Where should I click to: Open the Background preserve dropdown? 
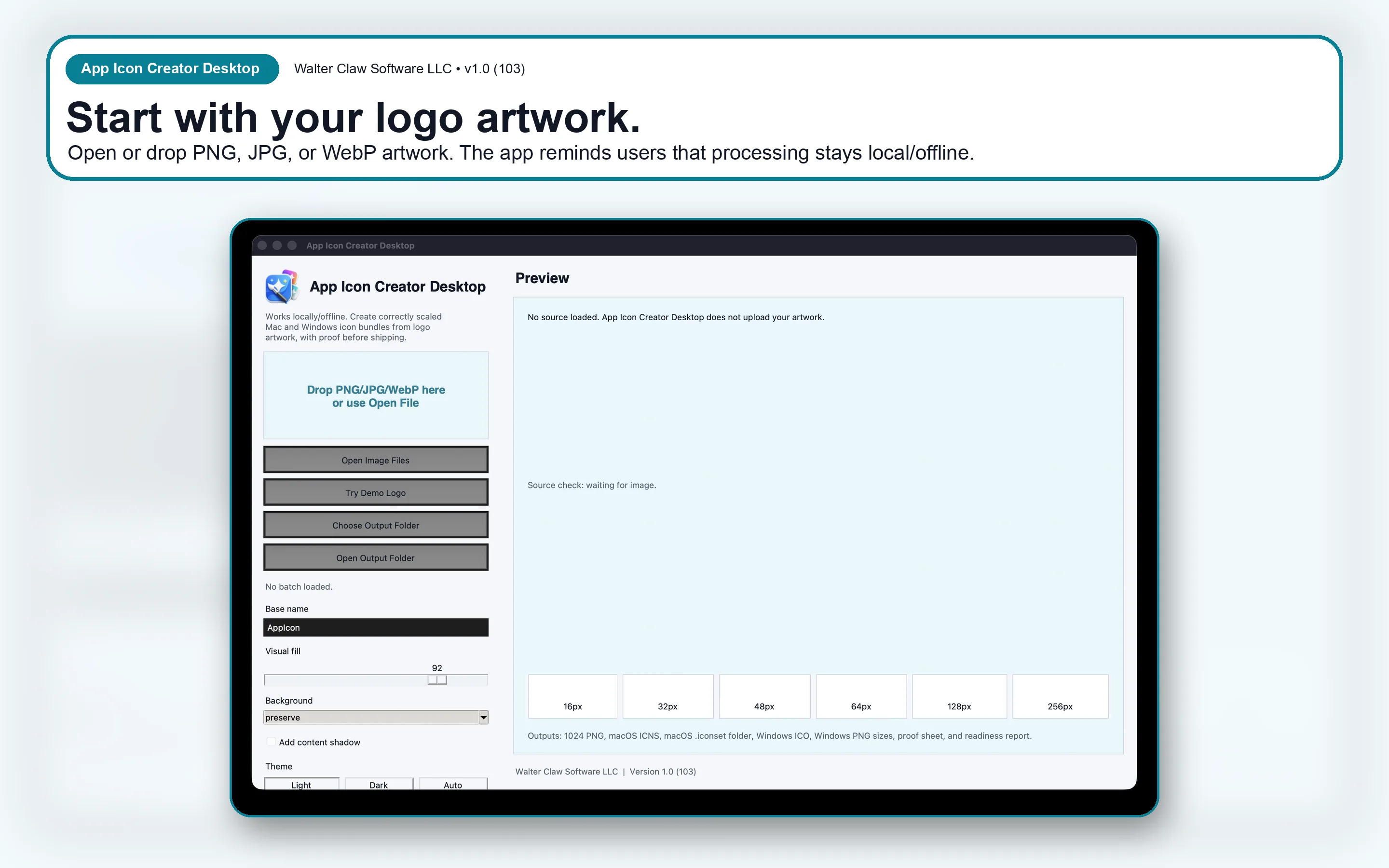tap(375, 717)
